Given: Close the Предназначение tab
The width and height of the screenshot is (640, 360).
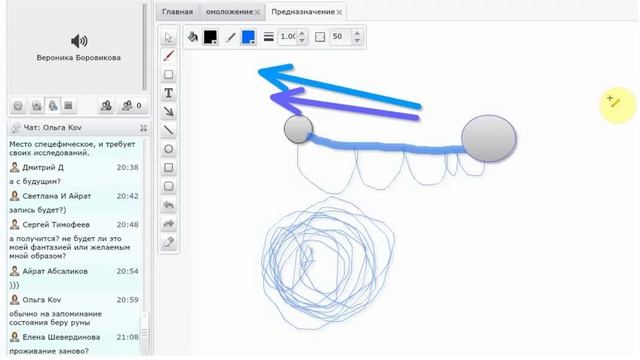Looking at the screenshot, I should point(339,12).
